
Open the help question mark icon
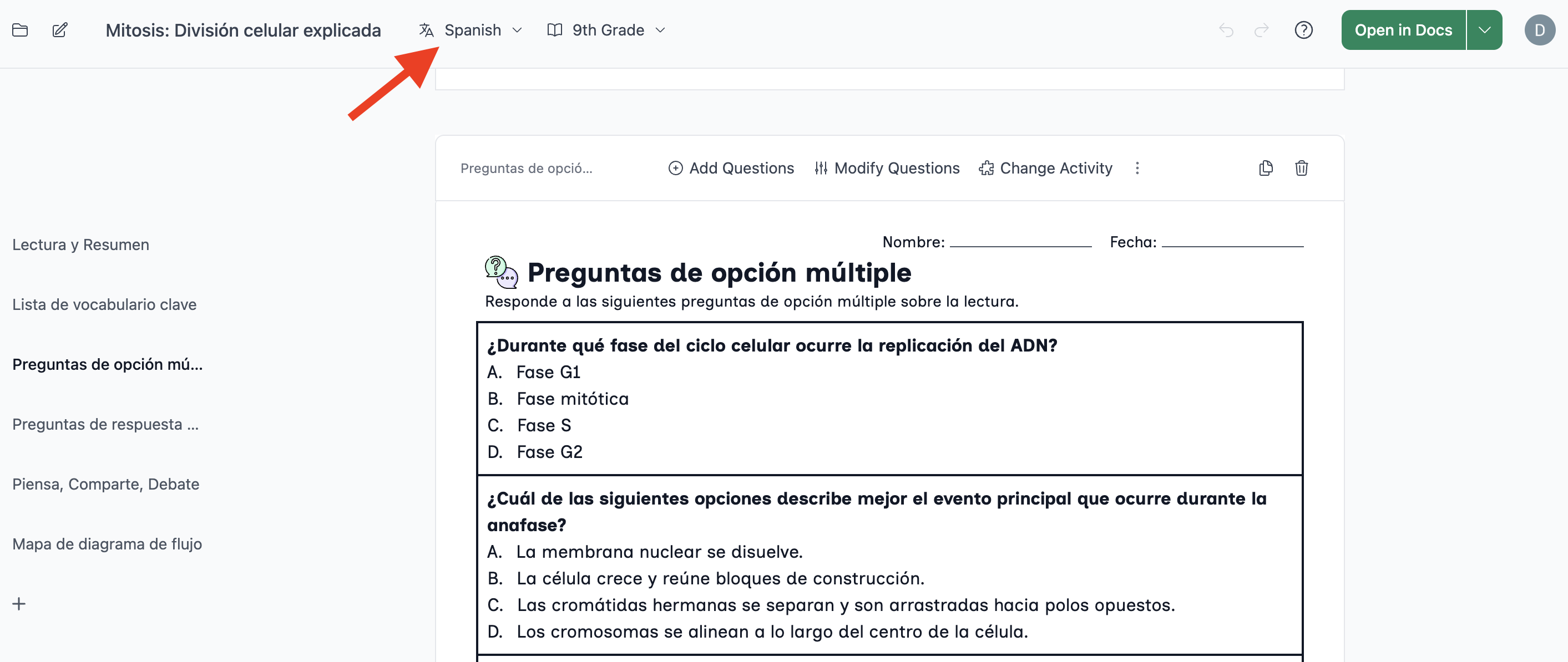click(1303, 30)
